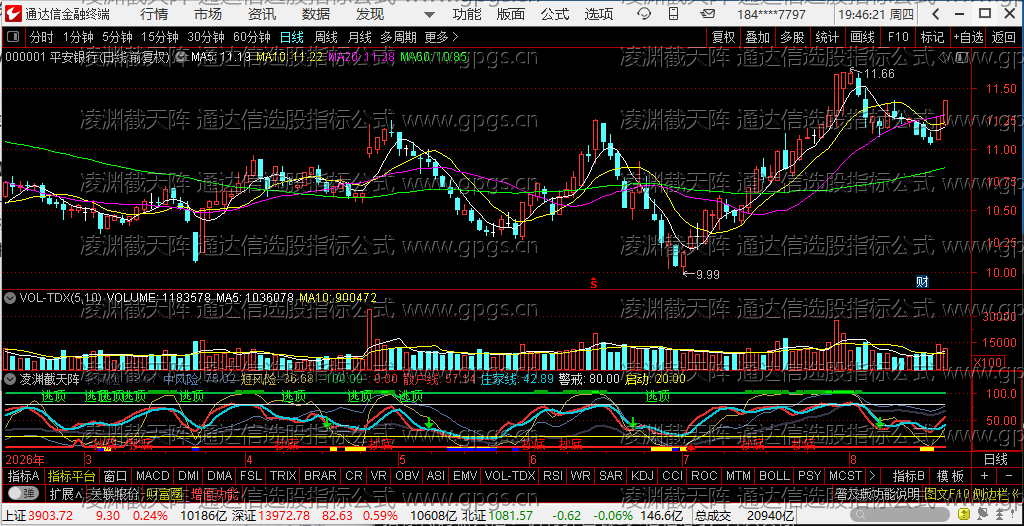Click the F10 button in the toolbar
The width and height of the screenshot is (1024, 526).
(898, 37)
